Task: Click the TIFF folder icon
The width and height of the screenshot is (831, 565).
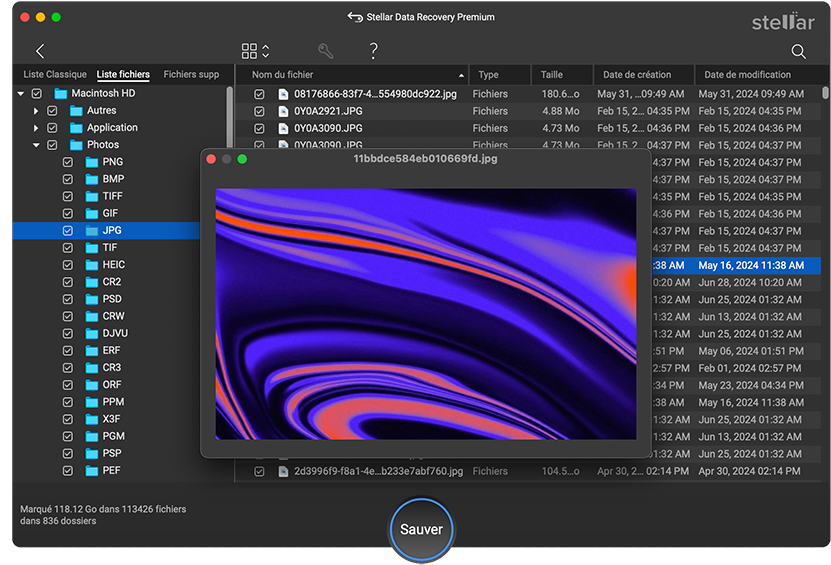Action: point(92,197)
